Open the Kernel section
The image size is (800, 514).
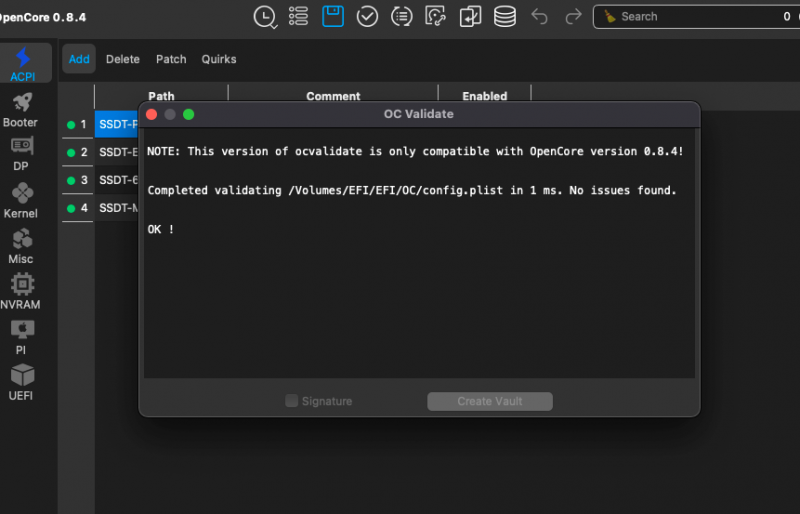(20, 201)
